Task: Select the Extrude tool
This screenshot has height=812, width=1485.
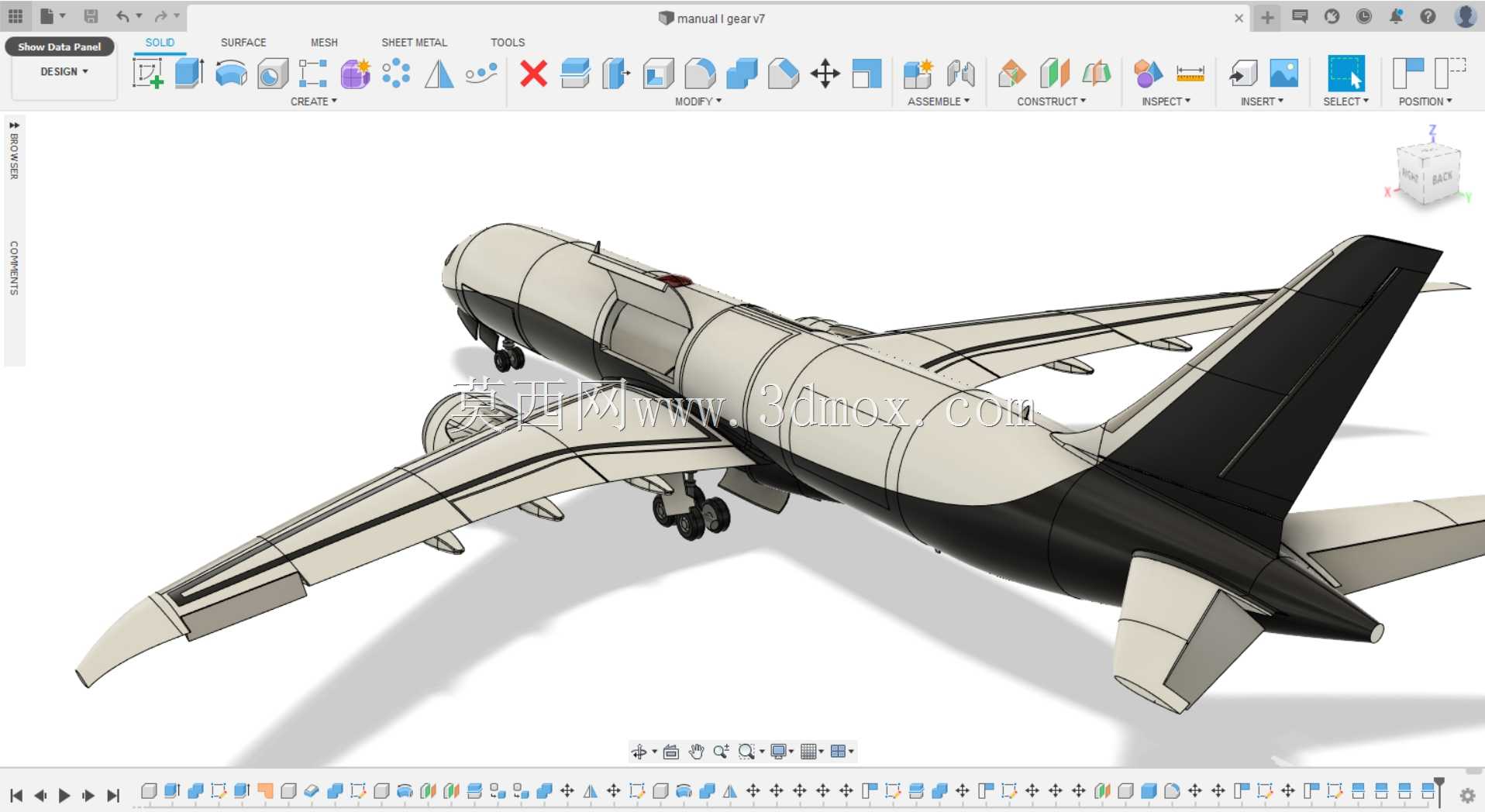Action: coord(189,74)
